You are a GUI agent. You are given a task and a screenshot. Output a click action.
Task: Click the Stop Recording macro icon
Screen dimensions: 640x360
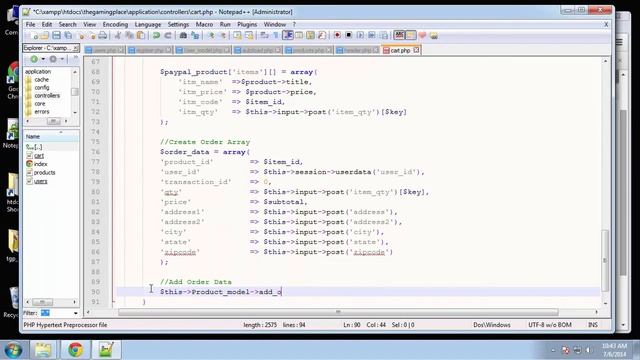pos(349,36)
